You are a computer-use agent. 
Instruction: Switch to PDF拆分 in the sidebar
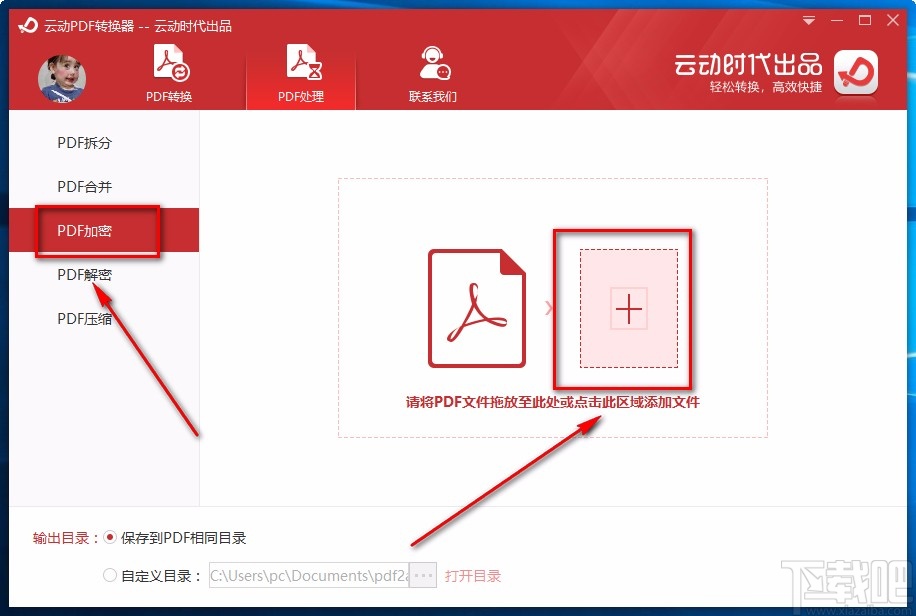coord(84,143)
